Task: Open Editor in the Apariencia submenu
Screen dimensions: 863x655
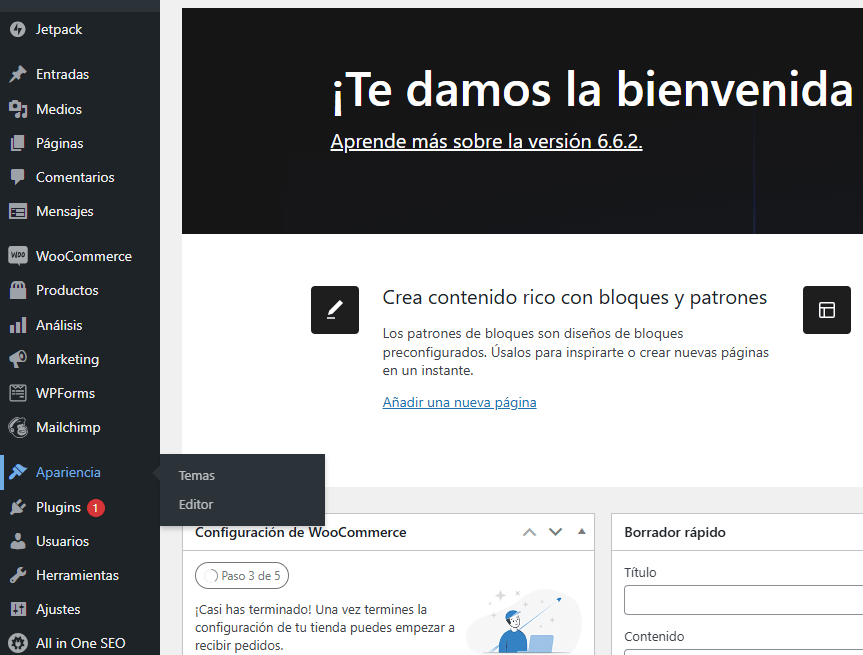Action: 195,504
